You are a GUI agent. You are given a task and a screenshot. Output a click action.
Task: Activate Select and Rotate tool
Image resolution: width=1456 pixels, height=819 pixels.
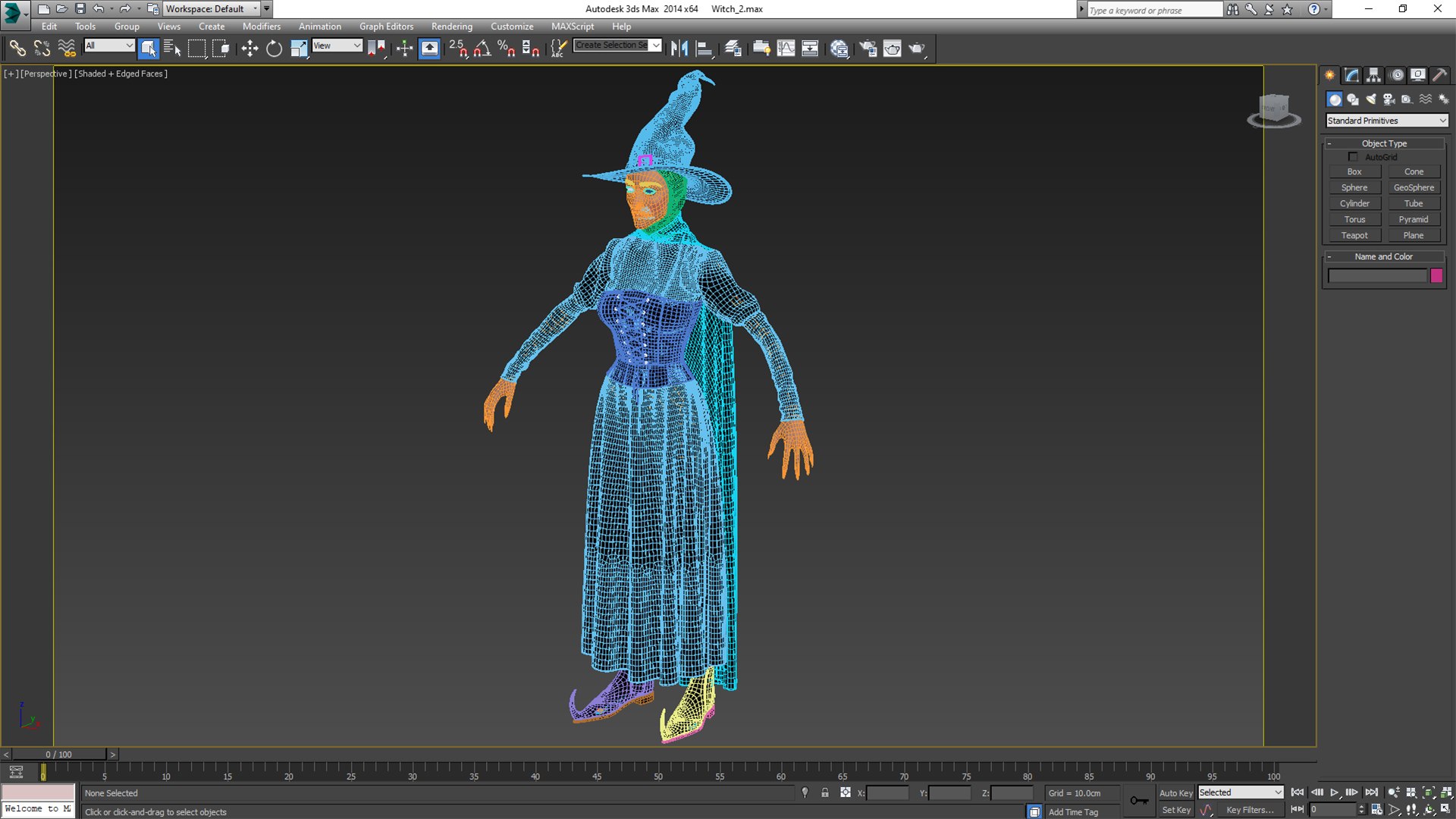coord(274,49)
